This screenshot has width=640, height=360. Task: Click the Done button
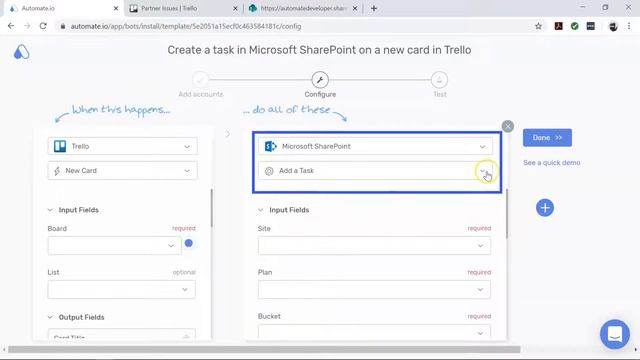point(547,138)
